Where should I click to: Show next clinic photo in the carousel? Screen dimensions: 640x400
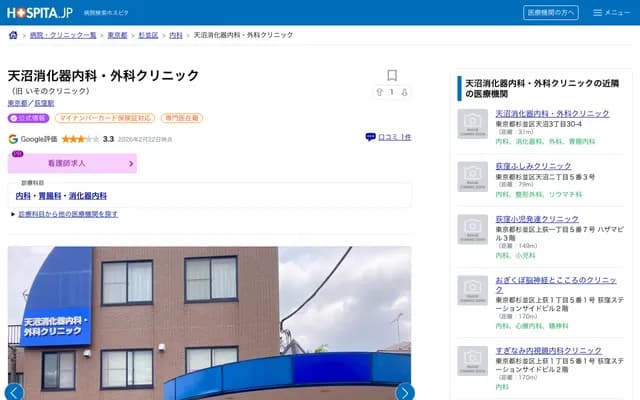405,393
